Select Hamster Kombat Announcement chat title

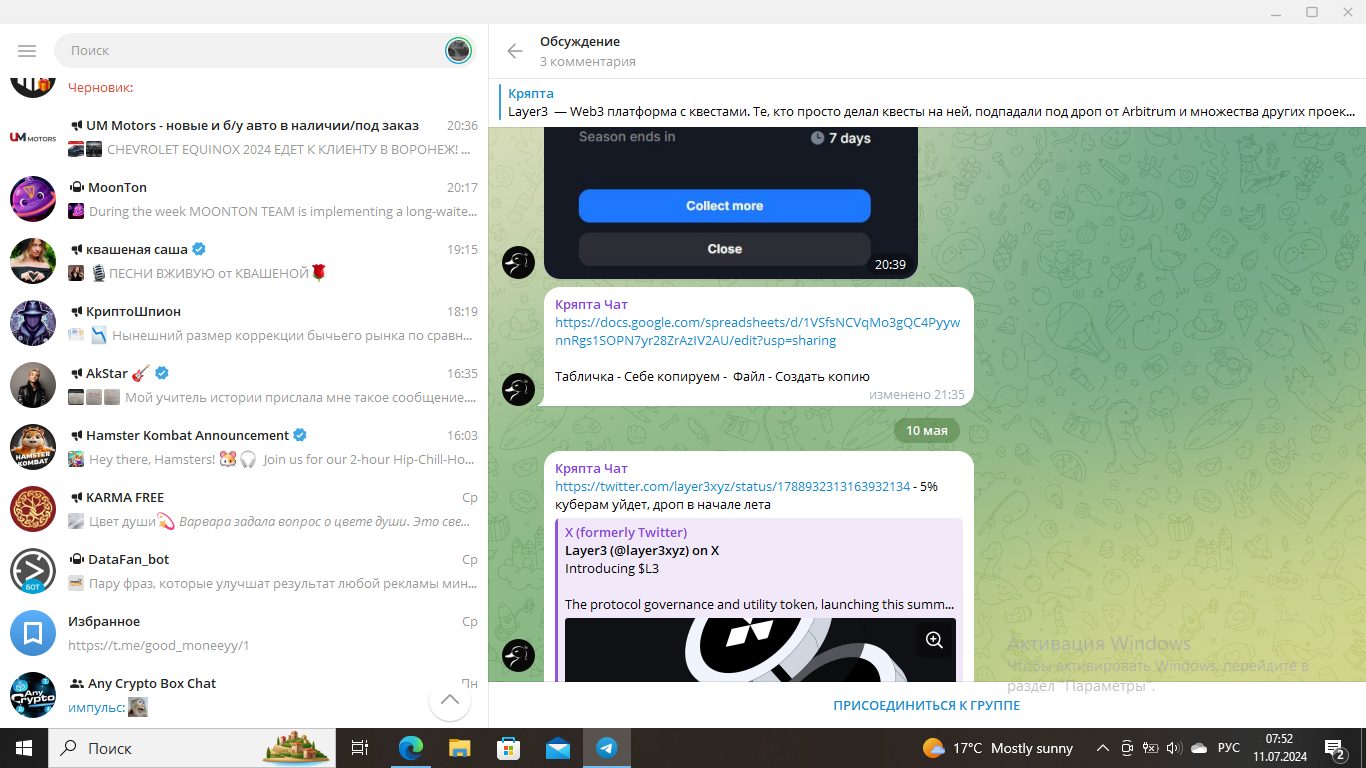pos(187,436)
